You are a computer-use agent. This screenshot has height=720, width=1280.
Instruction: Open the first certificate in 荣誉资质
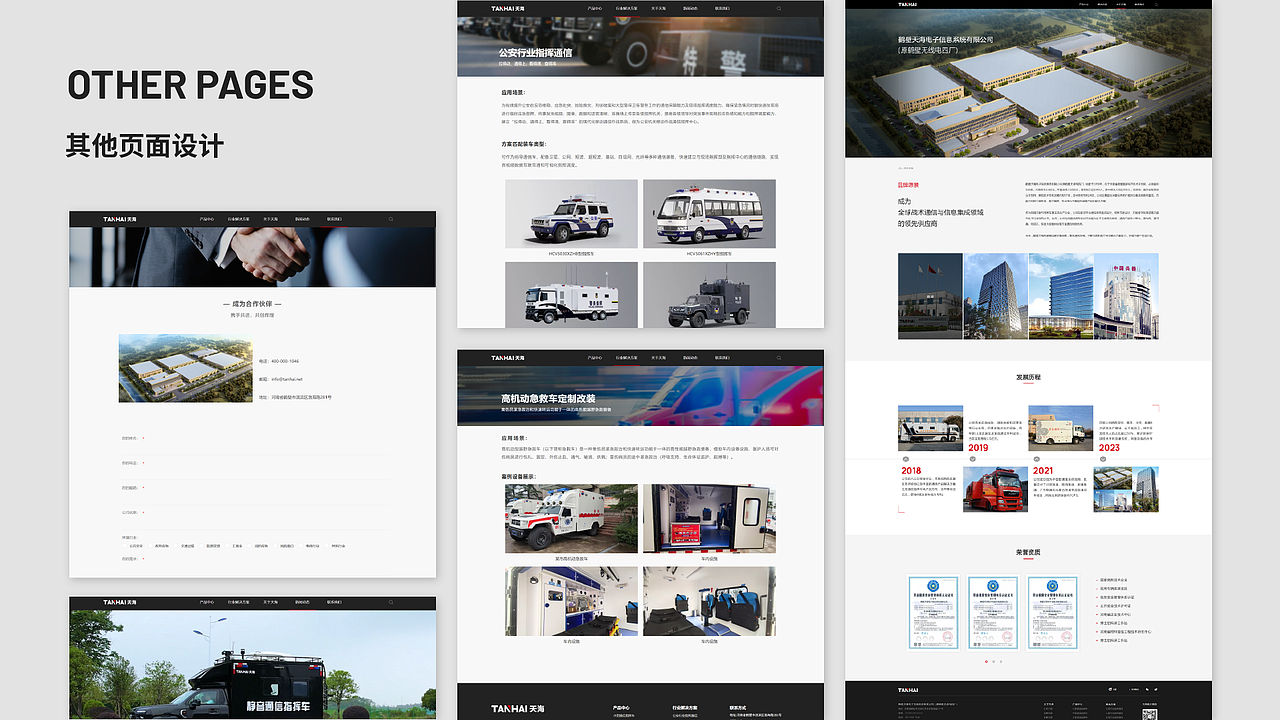point(933,612)
